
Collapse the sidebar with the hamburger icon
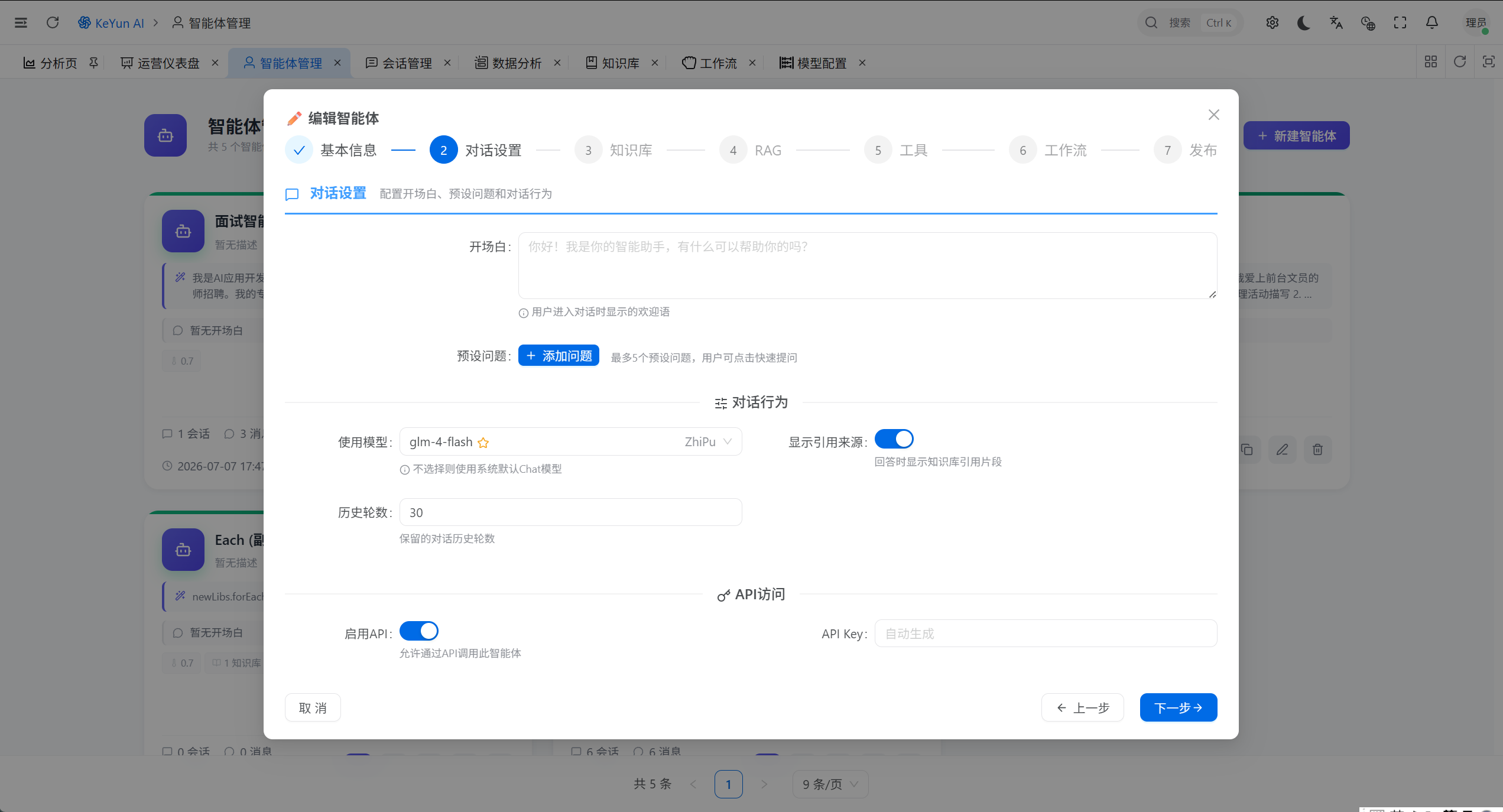21,22
